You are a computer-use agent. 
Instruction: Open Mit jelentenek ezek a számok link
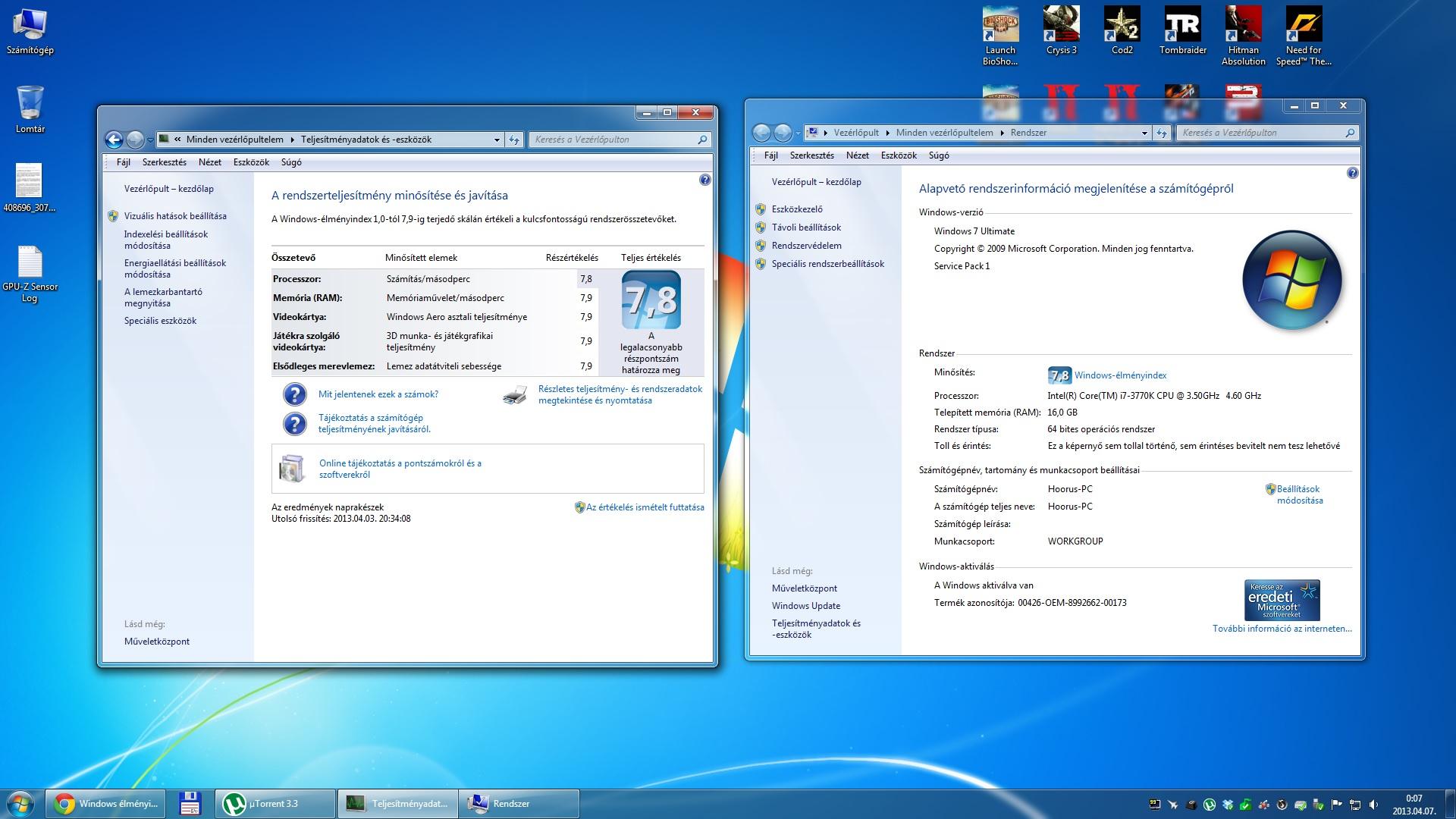378,394
